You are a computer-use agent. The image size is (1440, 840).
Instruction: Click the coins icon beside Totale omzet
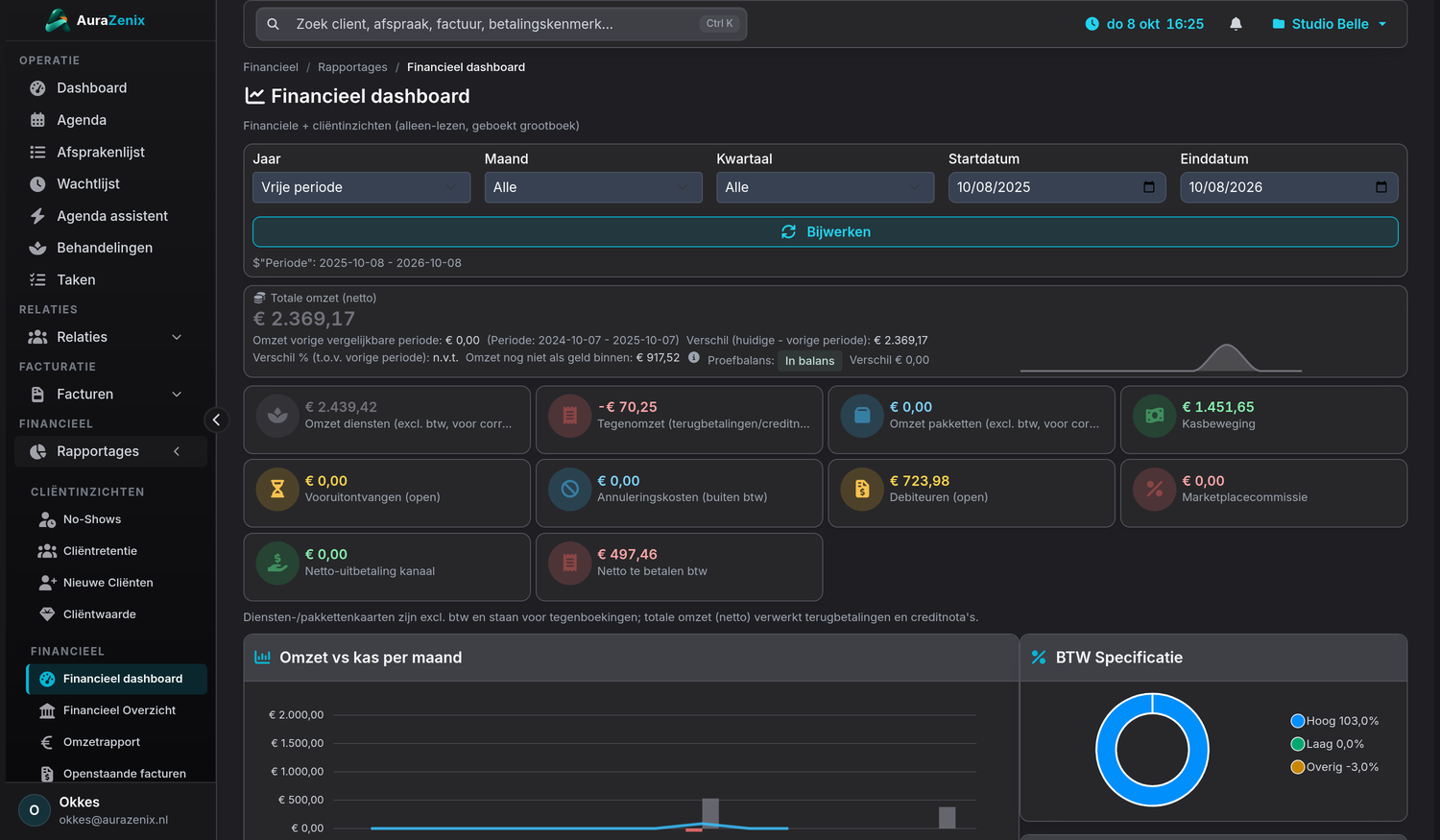[259, 298]
